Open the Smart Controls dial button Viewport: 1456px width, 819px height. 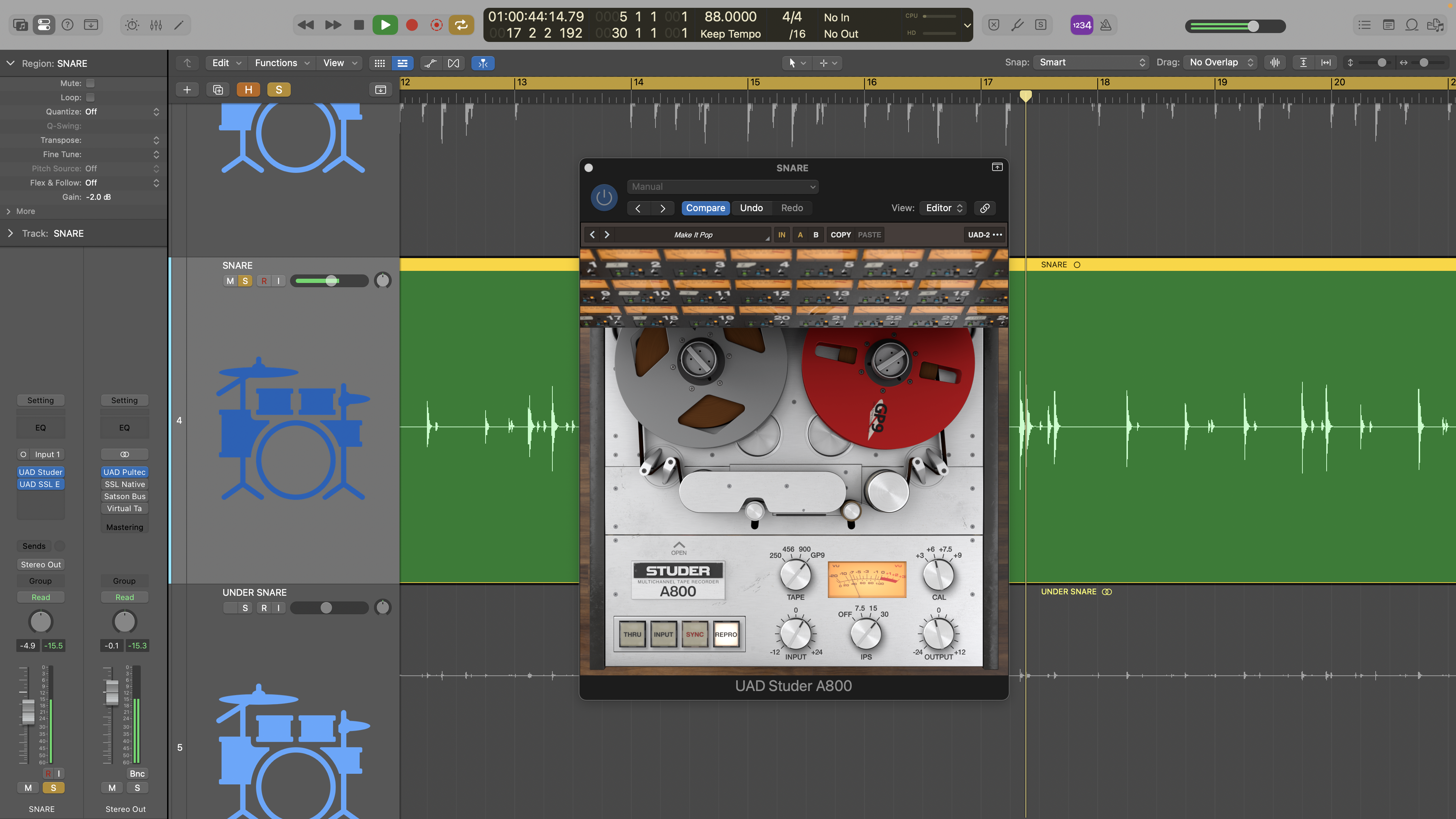pyautogui.click(x=132, y=25)
